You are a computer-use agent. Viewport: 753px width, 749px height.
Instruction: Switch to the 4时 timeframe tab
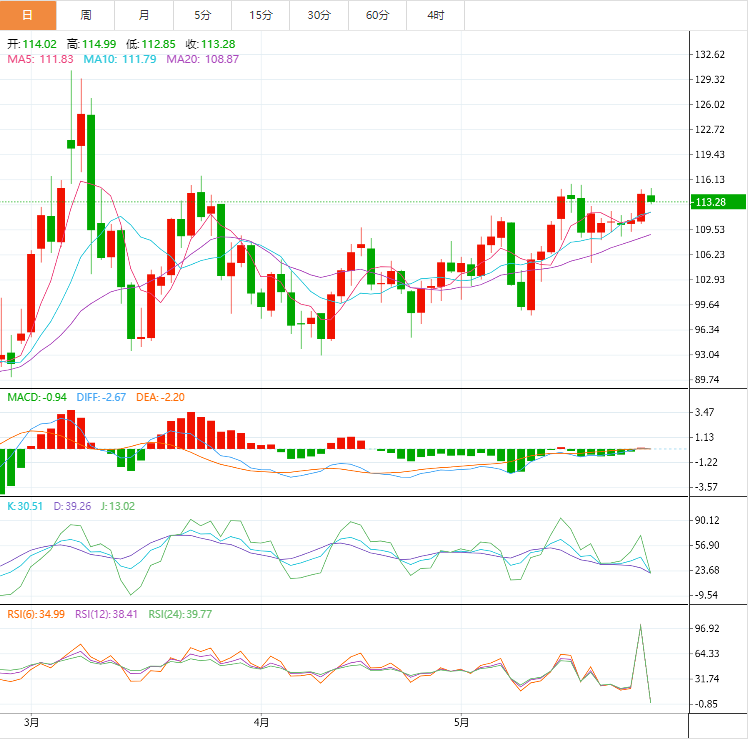[435, 15]
